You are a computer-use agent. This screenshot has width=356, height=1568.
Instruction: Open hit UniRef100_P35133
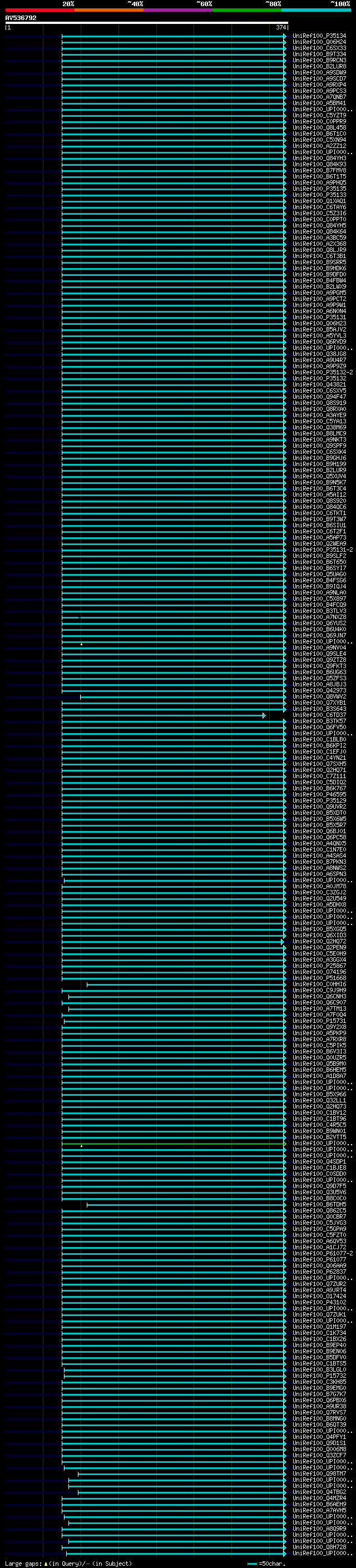(x=319, y=195)
